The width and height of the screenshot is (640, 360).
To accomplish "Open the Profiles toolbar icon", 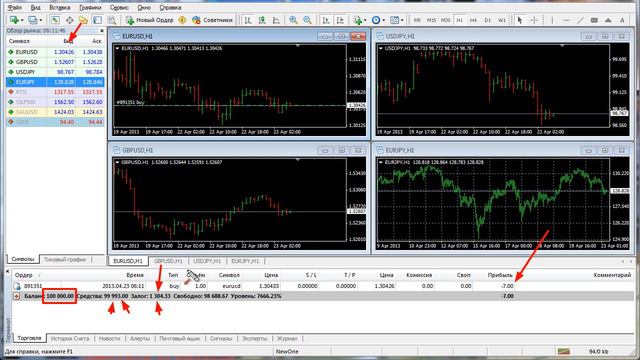I will (33, 20).
